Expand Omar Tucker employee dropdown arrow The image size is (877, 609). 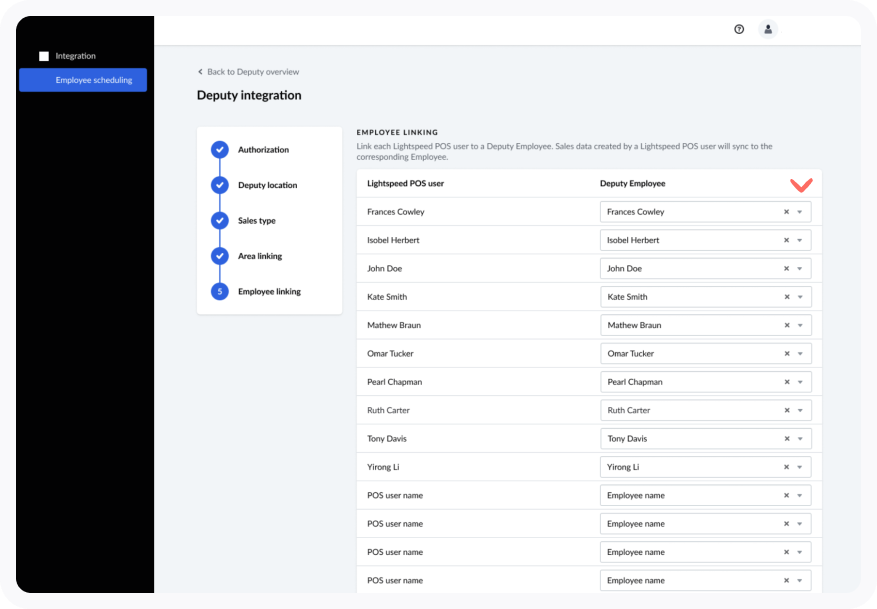(800, 354)
